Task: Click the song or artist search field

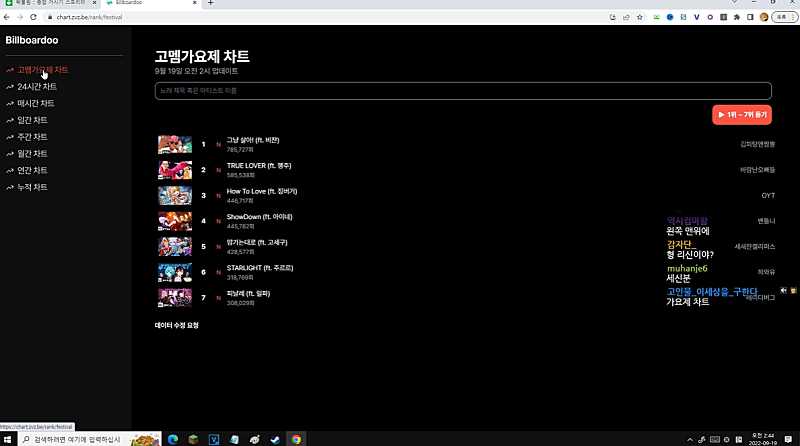Action: [463, 91]
